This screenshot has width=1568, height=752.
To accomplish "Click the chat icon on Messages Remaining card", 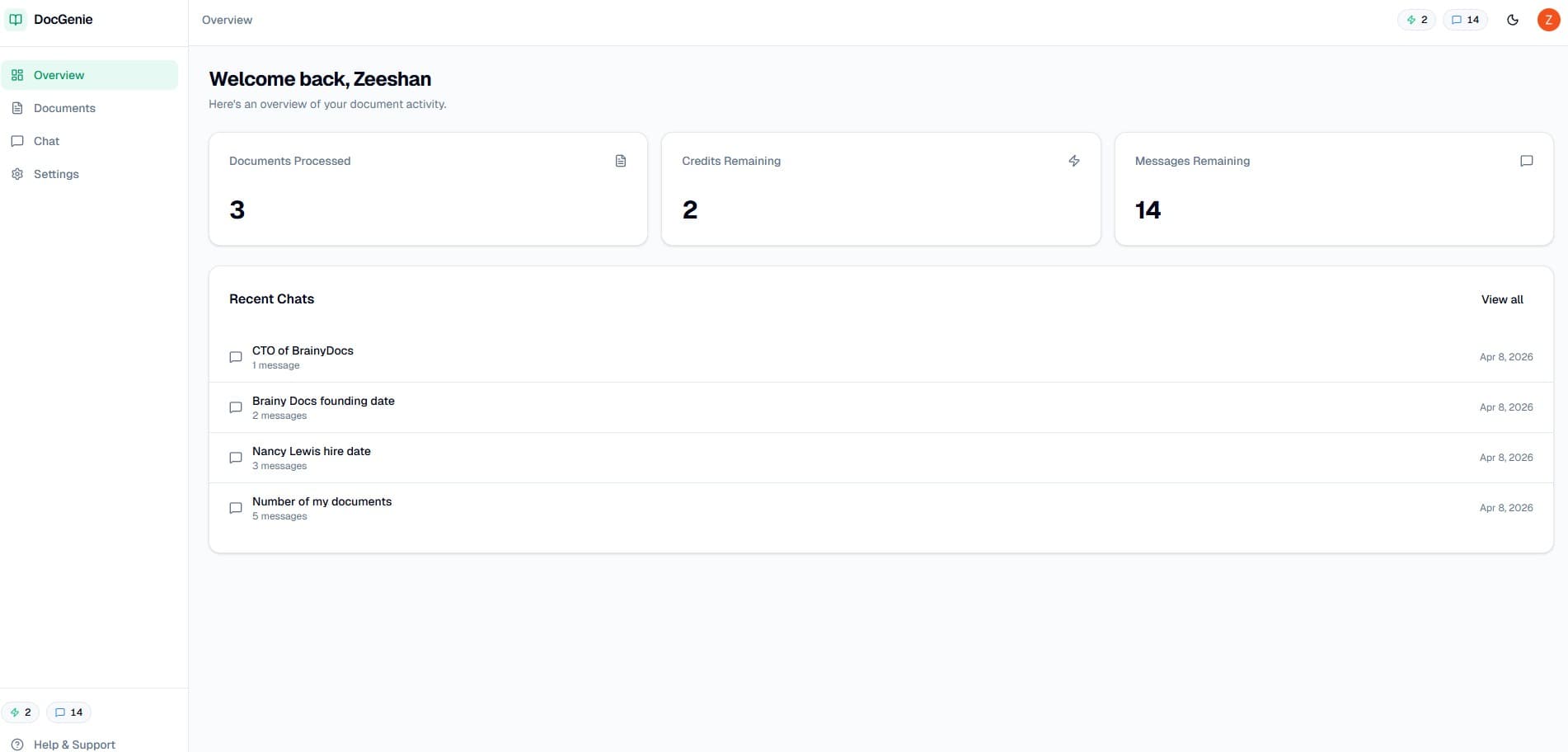I will [1527, 161].
